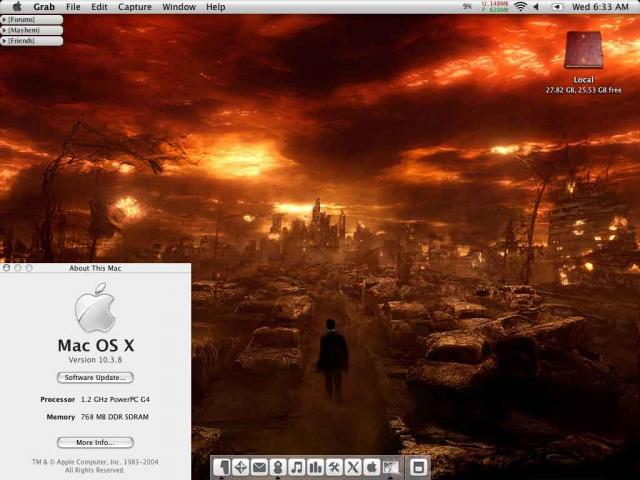Open the crossed tools utilities icon
Image resolution: width=640 pixels, height=480 pixels.
334,467
